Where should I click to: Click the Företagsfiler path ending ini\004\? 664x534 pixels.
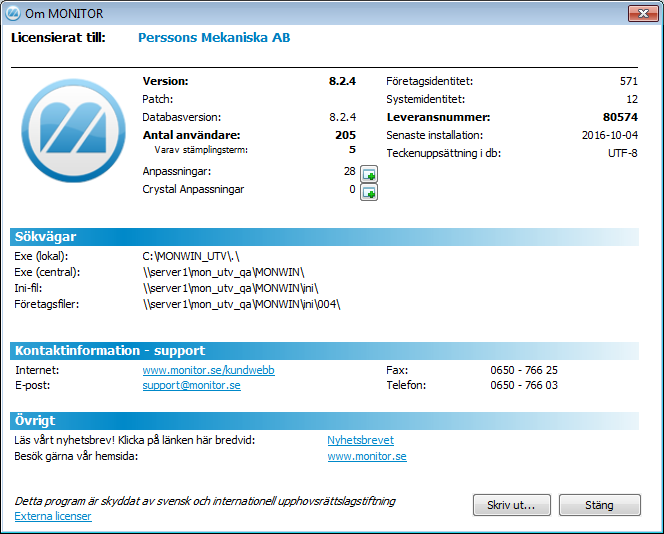(241, 304)
